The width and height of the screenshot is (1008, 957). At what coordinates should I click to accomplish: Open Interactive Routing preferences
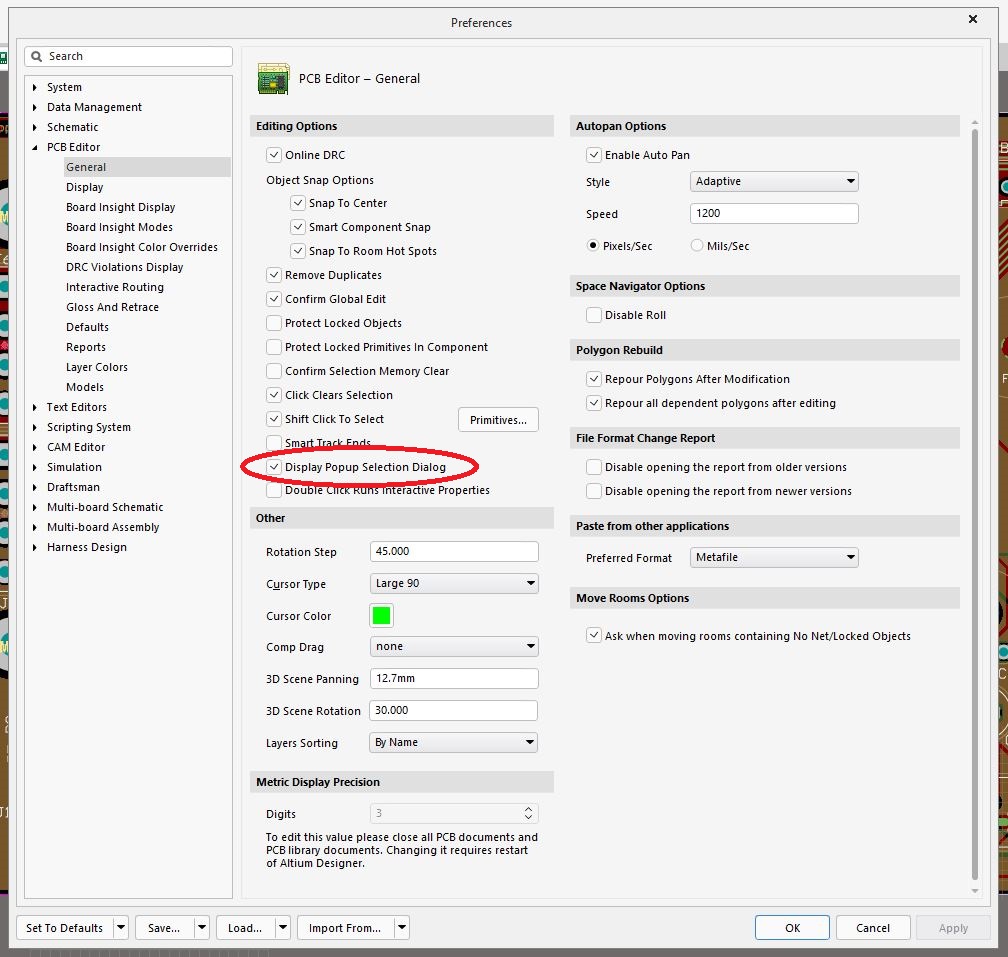point(114,287)
